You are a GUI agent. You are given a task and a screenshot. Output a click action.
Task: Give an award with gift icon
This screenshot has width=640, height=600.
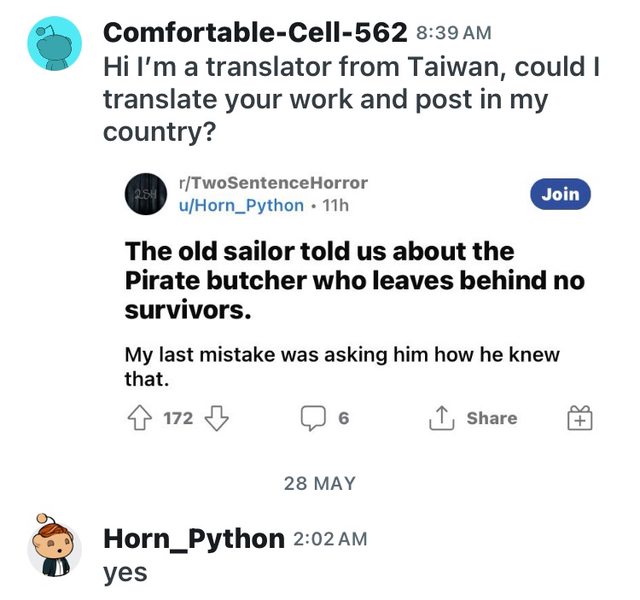[x=581, y=418]
